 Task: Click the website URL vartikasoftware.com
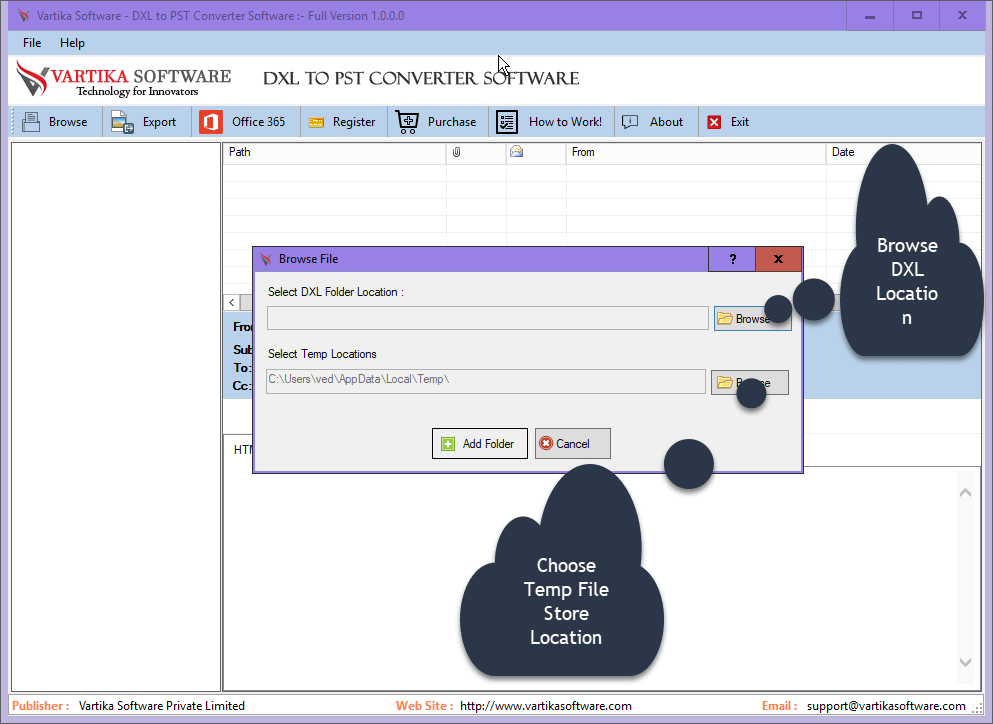[x=546, y=706]
